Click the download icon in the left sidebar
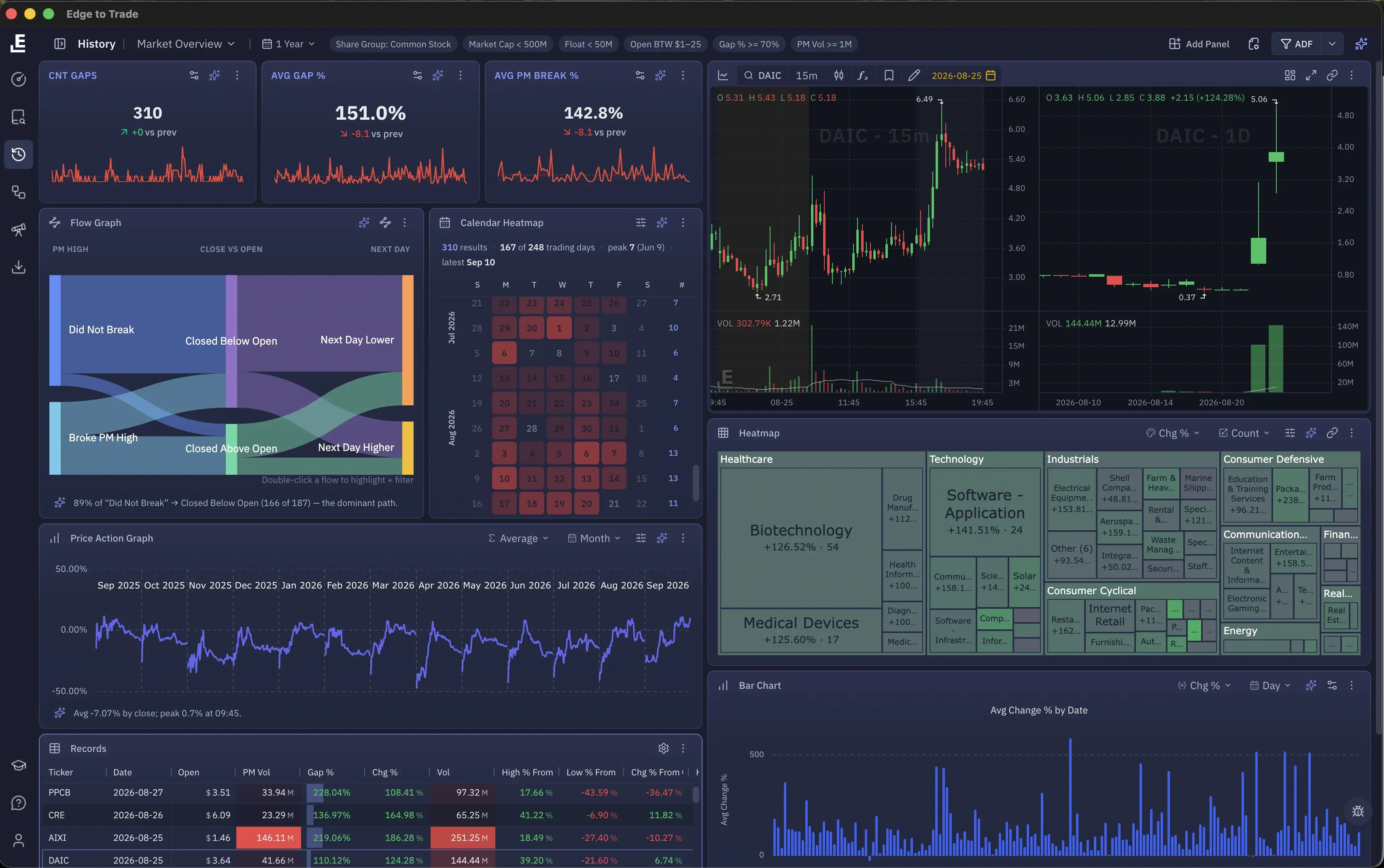 click(x=18, y=267)
